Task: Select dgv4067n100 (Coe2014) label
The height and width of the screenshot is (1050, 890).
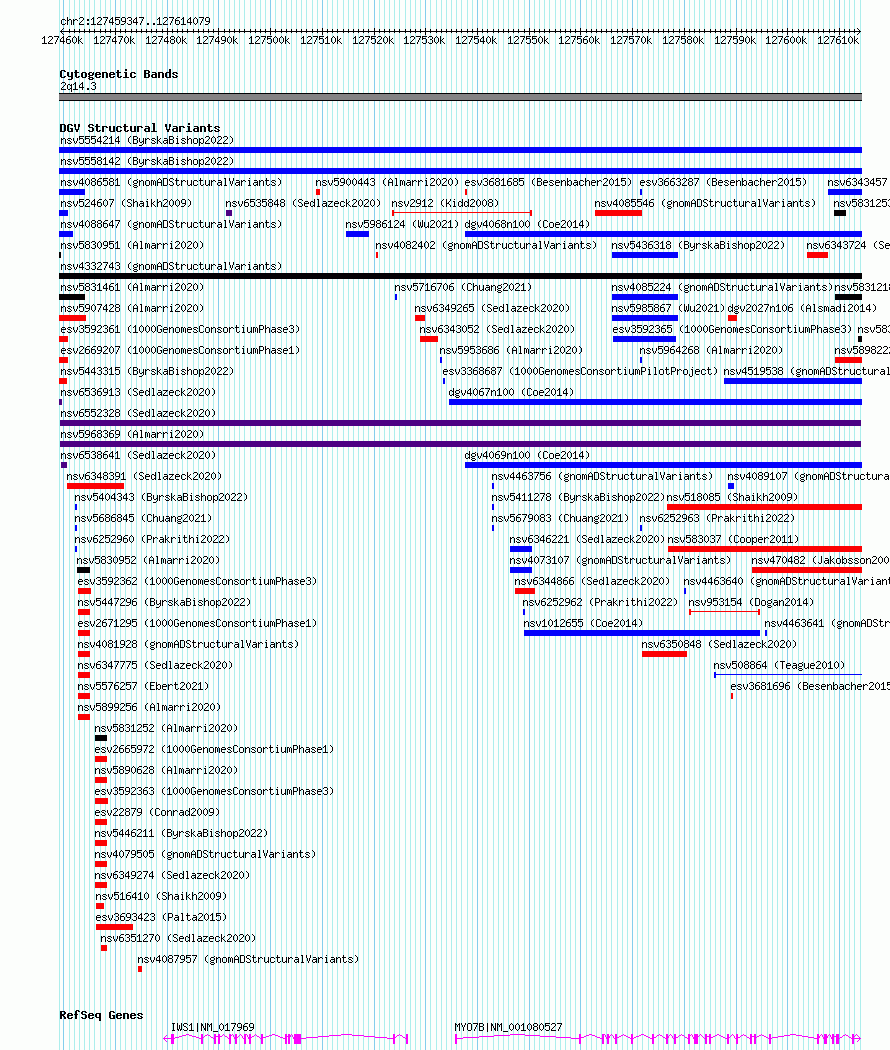Action: point(511,392)
